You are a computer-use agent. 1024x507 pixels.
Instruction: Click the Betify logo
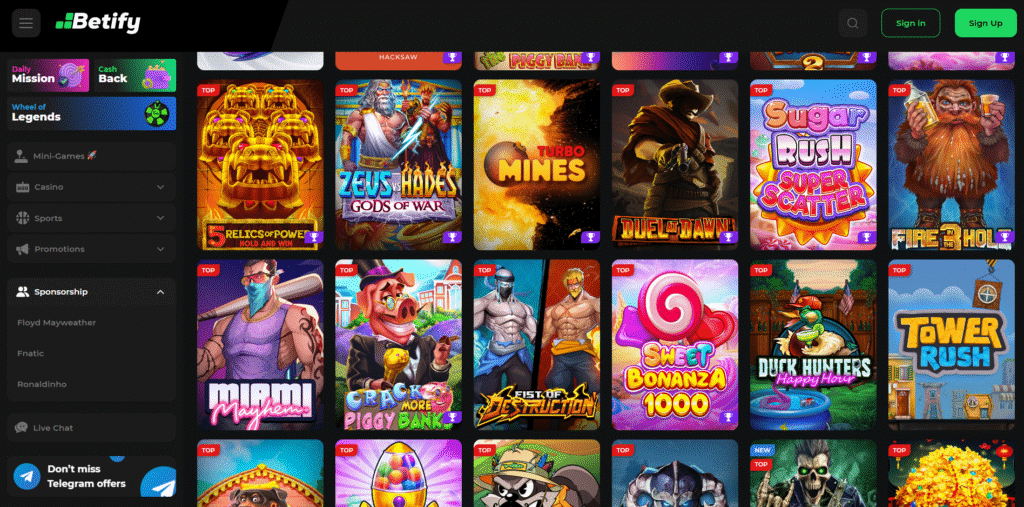[98, 23]
